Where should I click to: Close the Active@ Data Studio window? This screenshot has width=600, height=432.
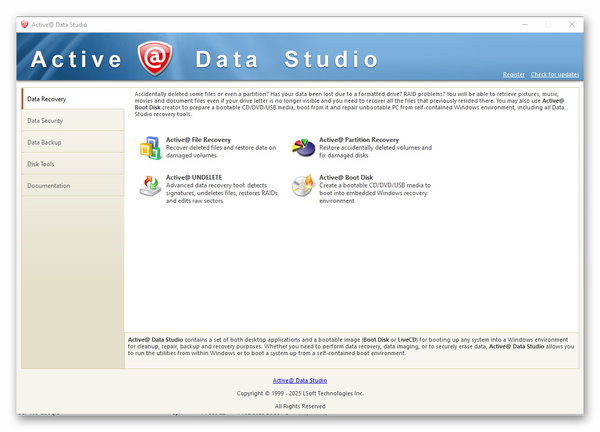[x=572, y=24]
